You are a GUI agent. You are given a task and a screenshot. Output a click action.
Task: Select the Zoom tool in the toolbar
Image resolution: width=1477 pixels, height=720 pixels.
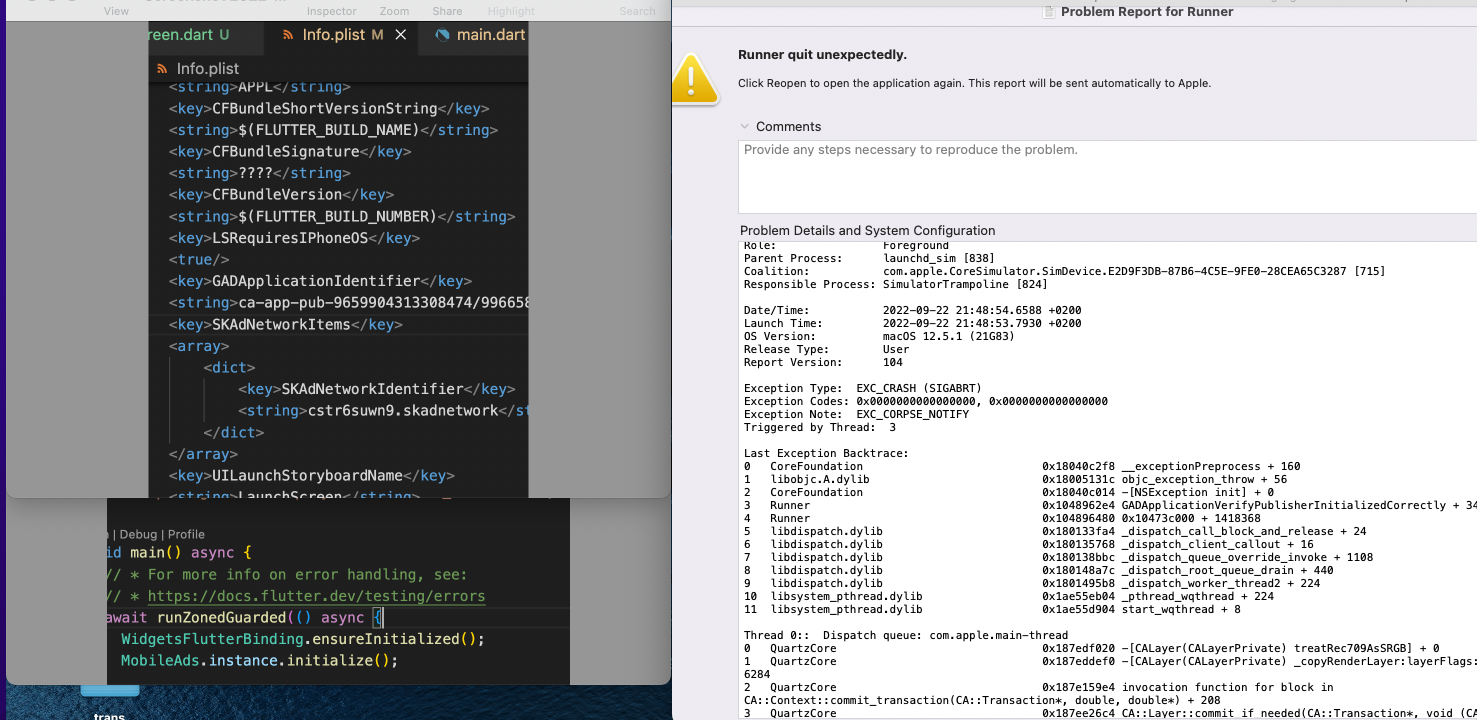(x=393, y=11)
